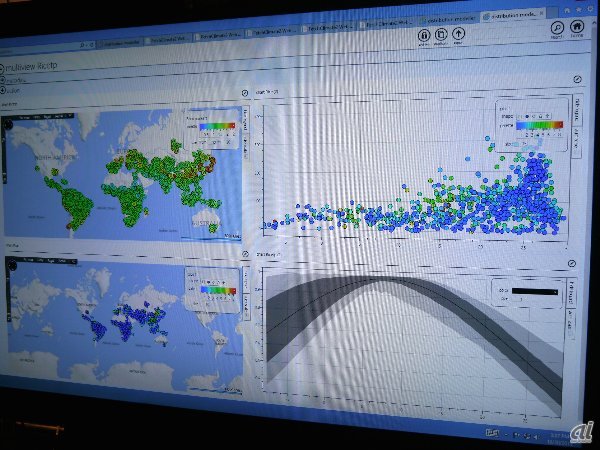600x450 pixels.
Task: Click the color gradient legend on the green map
Action: 217,125
